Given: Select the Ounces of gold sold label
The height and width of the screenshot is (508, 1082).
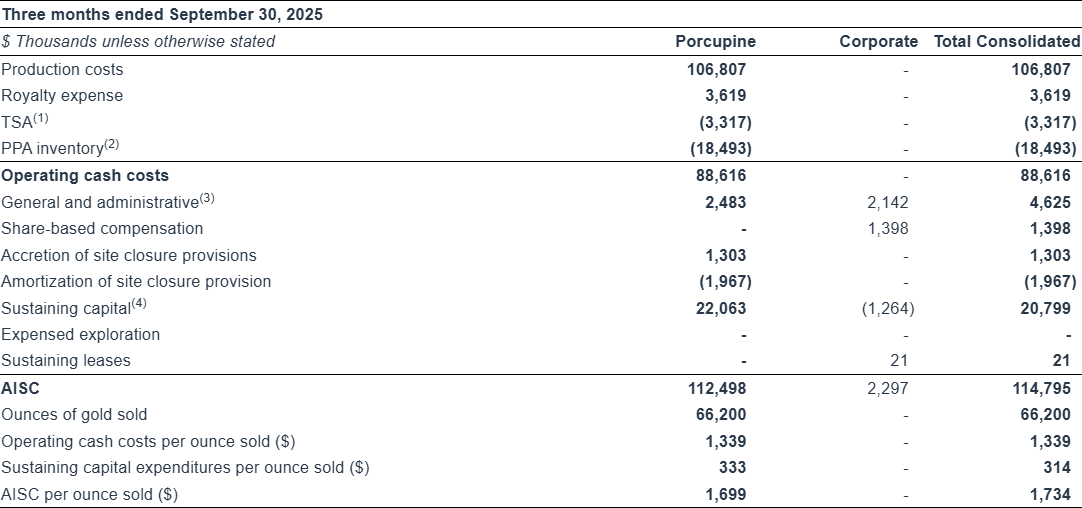Looking at the screenshot, I should [x=72, y=414].
